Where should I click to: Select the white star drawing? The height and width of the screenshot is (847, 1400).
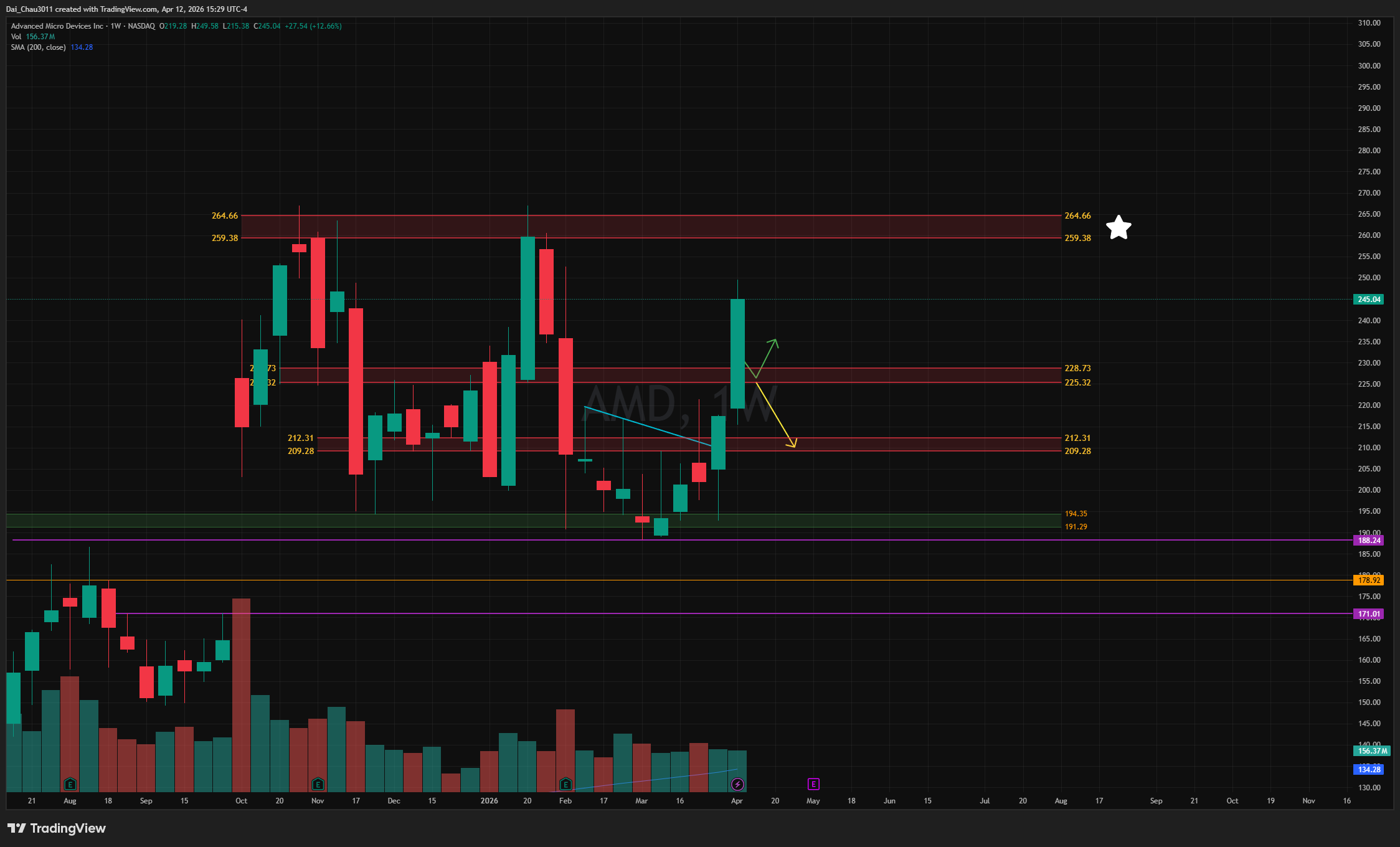(x=1119, y=228)
